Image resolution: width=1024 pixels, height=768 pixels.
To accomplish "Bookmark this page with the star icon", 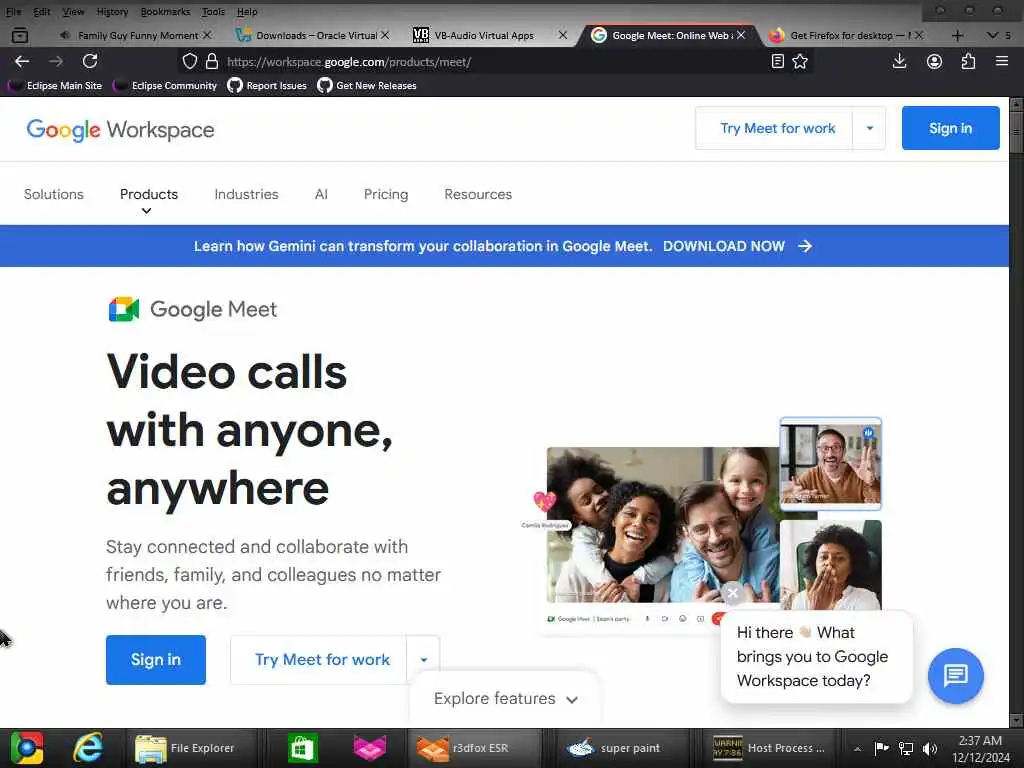I will coord(800,61).
